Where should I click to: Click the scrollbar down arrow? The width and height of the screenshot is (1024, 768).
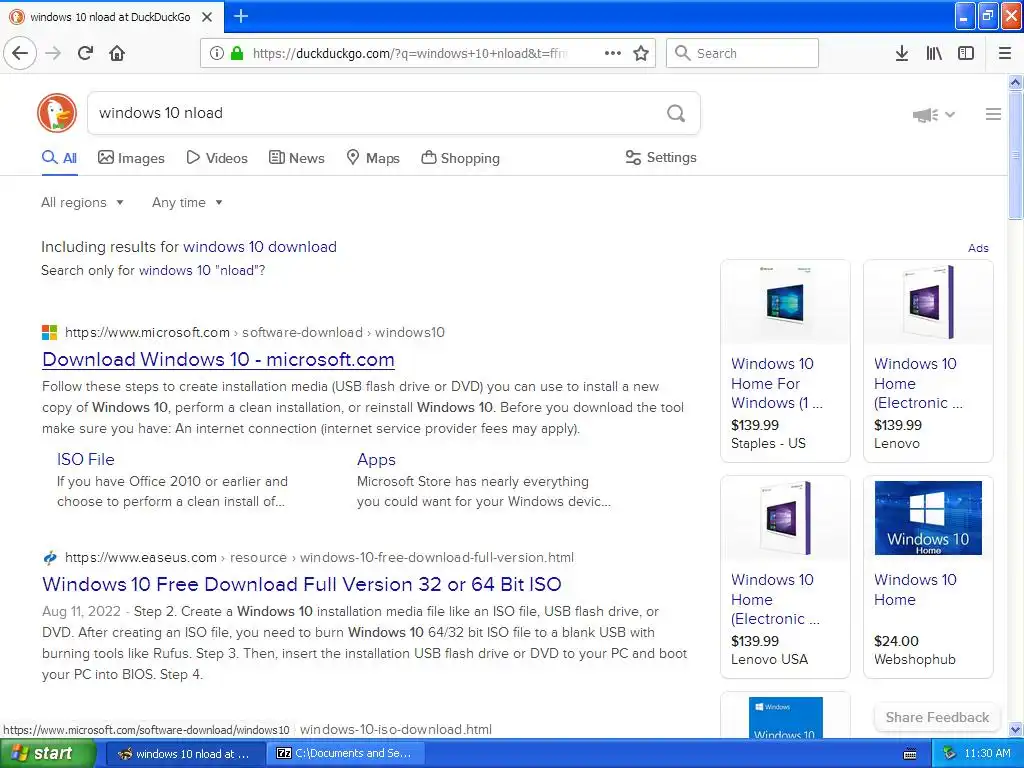coord(1016,729)
